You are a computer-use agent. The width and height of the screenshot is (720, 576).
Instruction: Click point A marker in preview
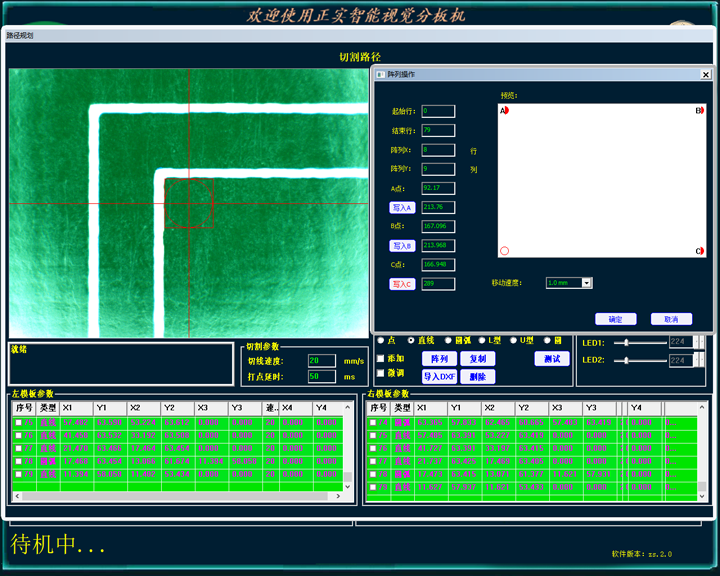coord(505,111)
